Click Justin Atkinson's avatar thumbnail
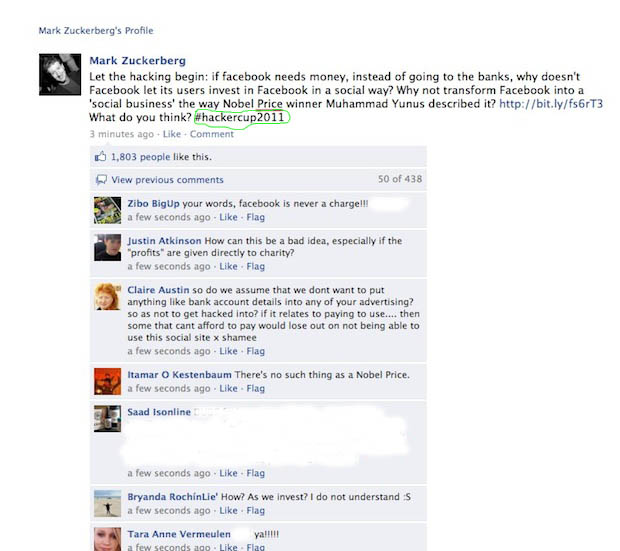This screenshot has width=620, height=551. (108, 248)
